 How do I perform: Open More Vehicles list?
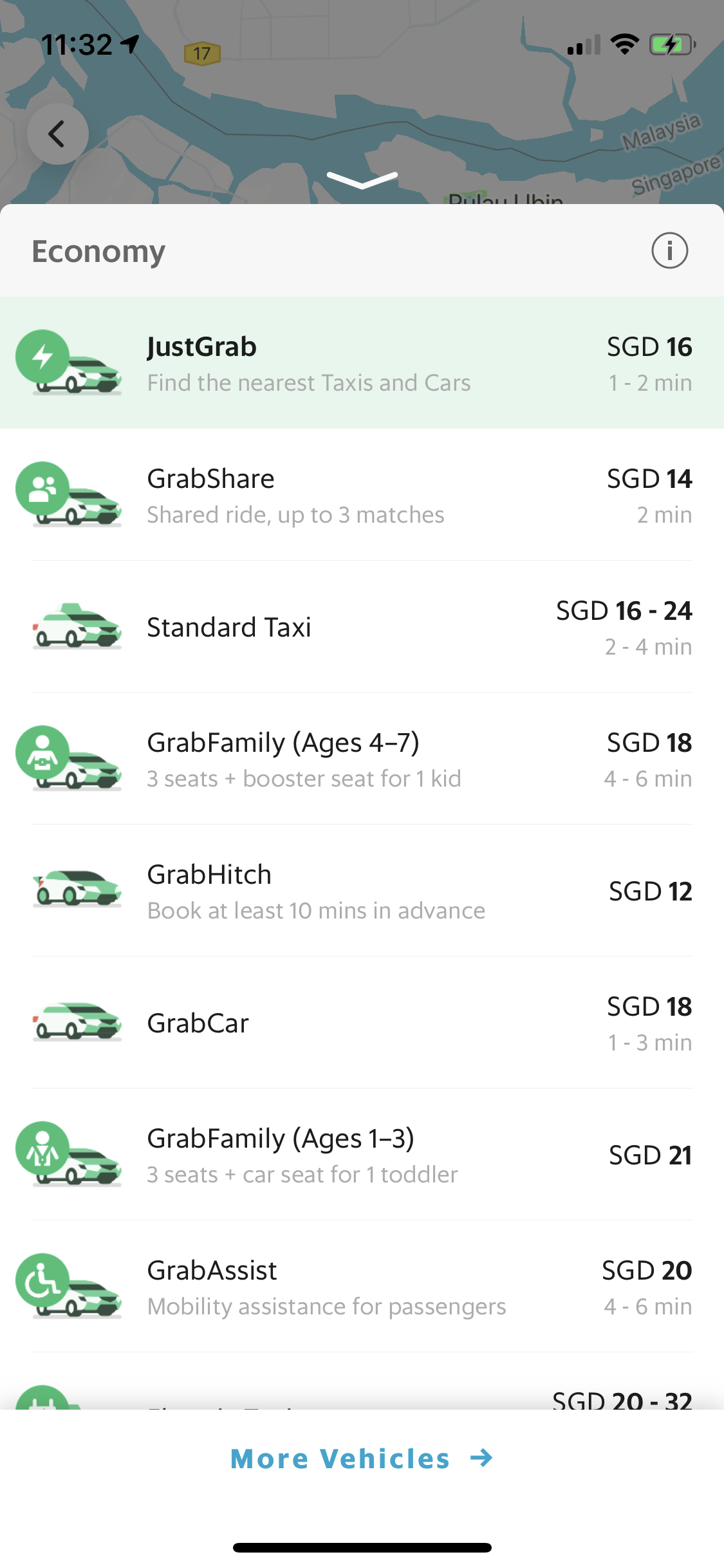pos(340,1459)
